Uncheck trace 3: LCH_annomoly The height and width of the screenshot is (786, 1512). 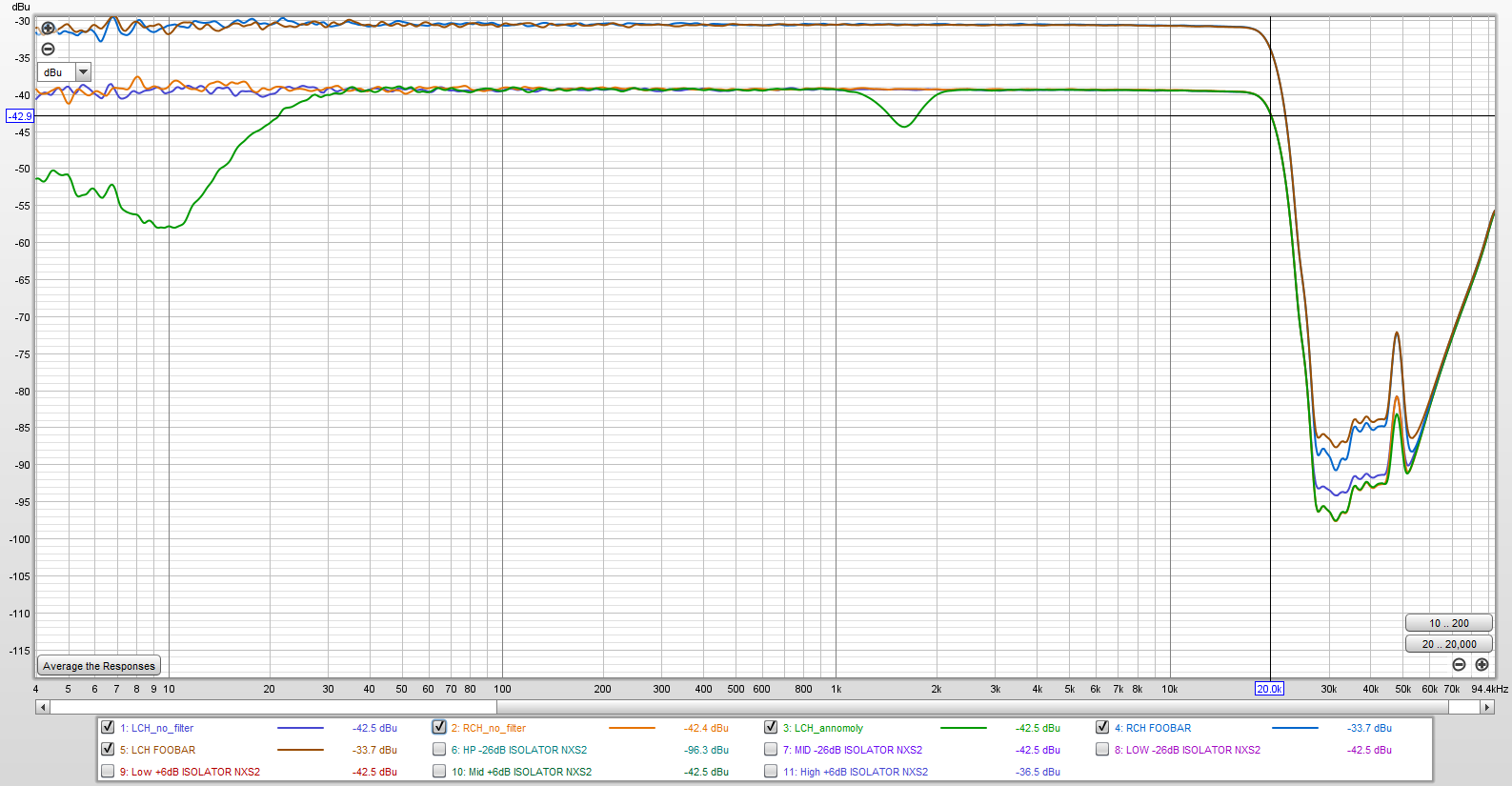(771, 727)
